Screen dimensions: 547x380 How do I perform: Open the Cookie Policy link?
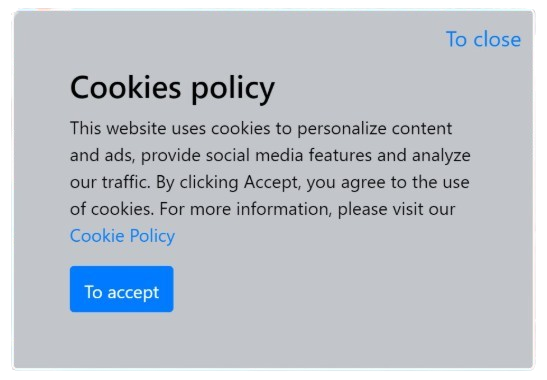click(x=122, y=236)
